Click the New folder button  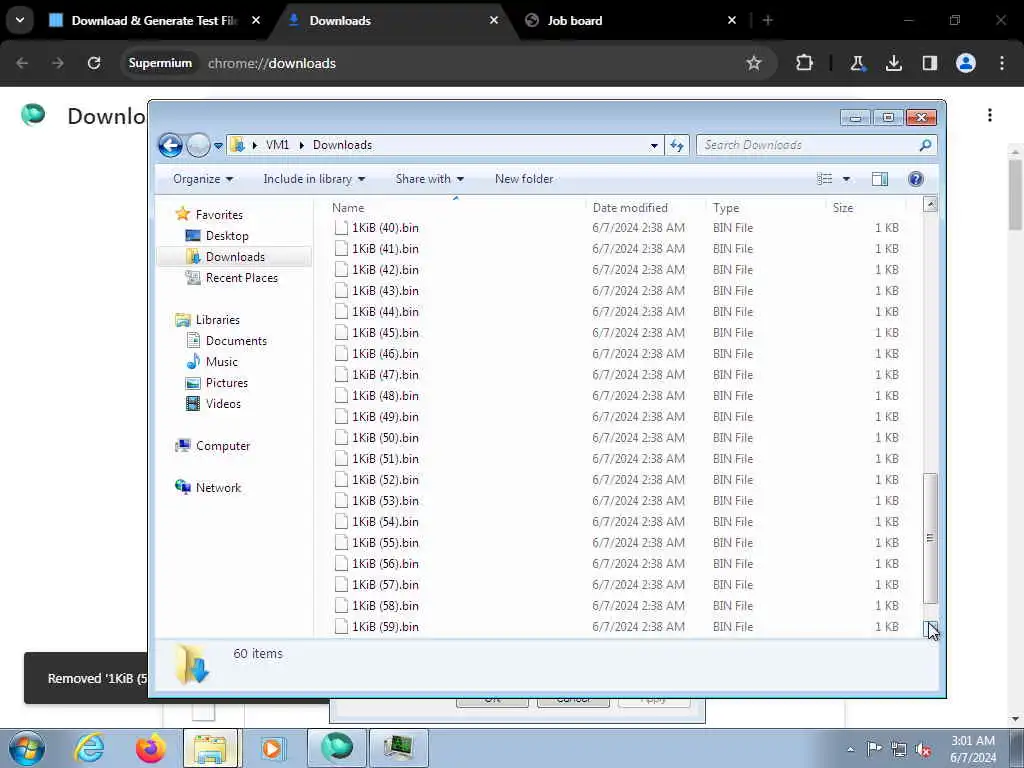(x=524, y=179)
